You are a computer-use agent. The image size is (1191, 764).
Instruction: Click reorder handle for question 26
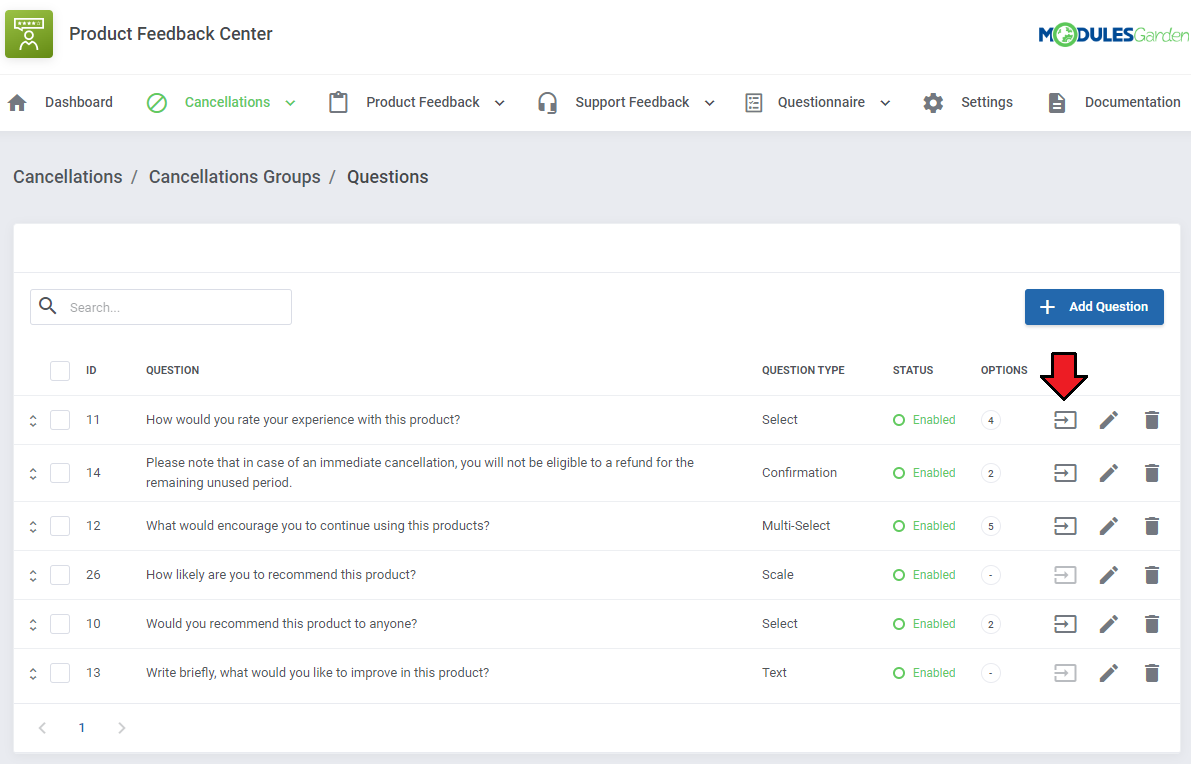[x=33, y=575]
